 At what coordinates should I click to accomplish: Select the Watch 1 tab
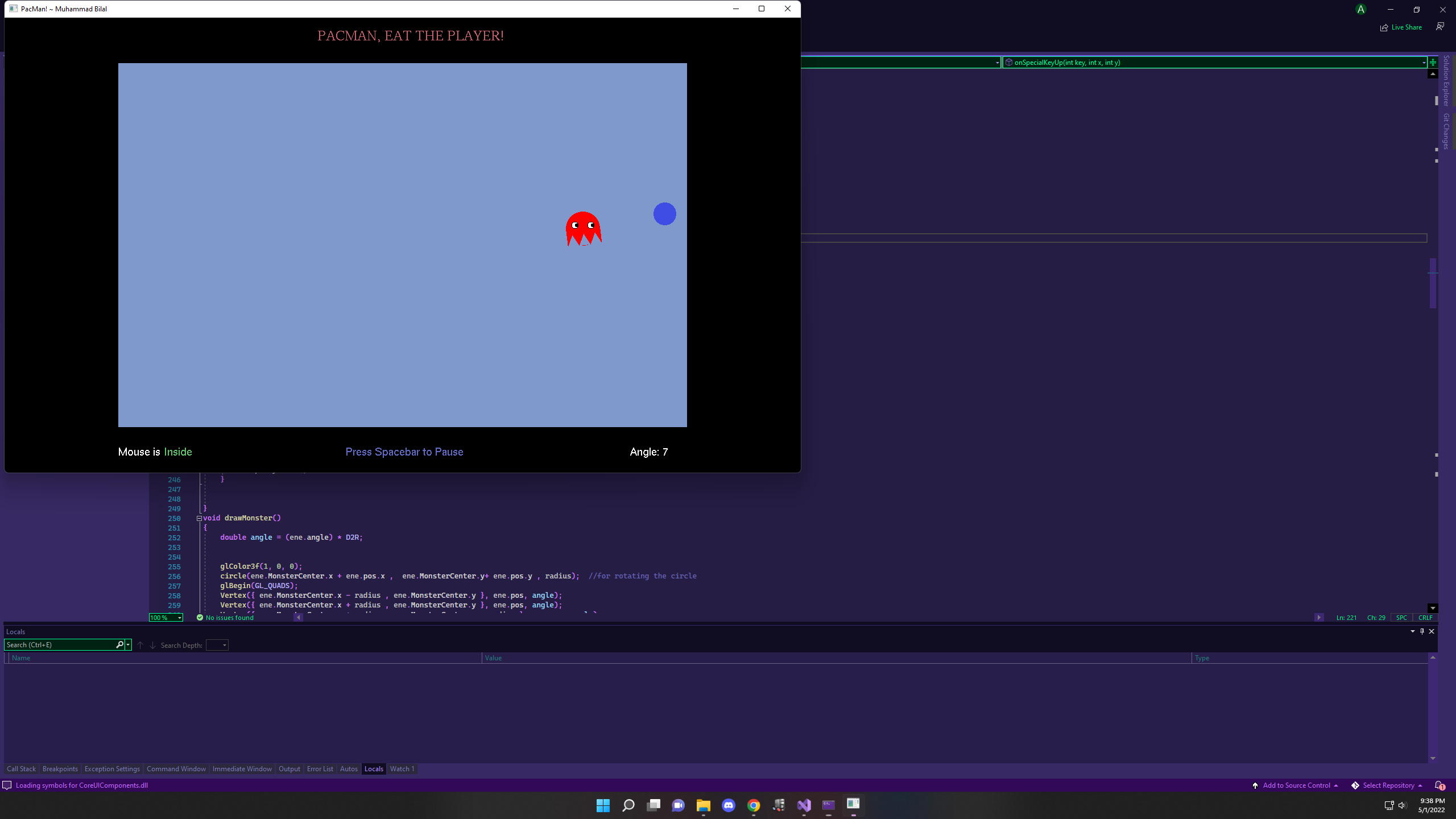402,769
